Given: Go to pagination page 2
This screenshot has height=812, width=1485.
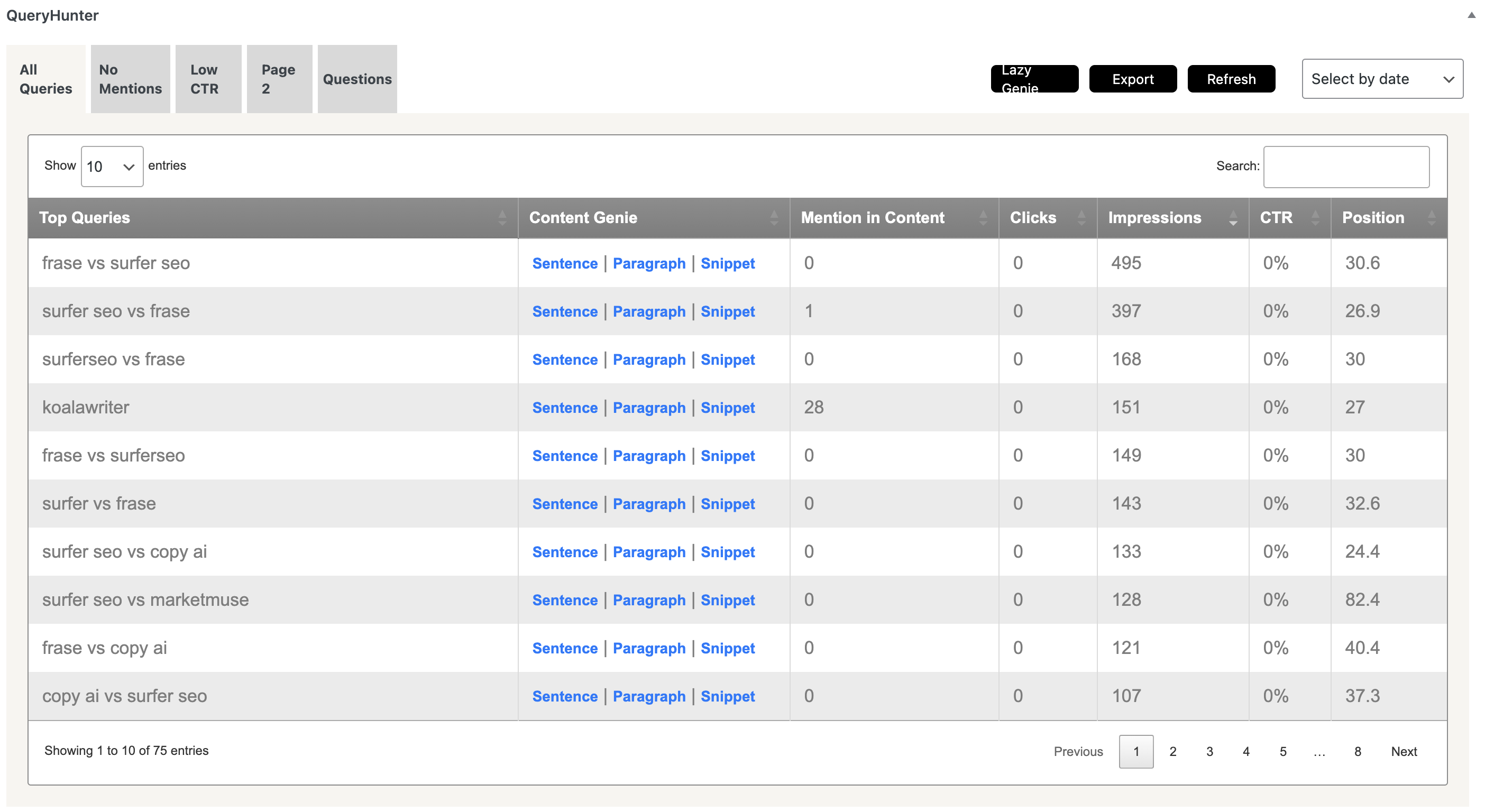Looking at the screenshot, I should coord(1172,752).
